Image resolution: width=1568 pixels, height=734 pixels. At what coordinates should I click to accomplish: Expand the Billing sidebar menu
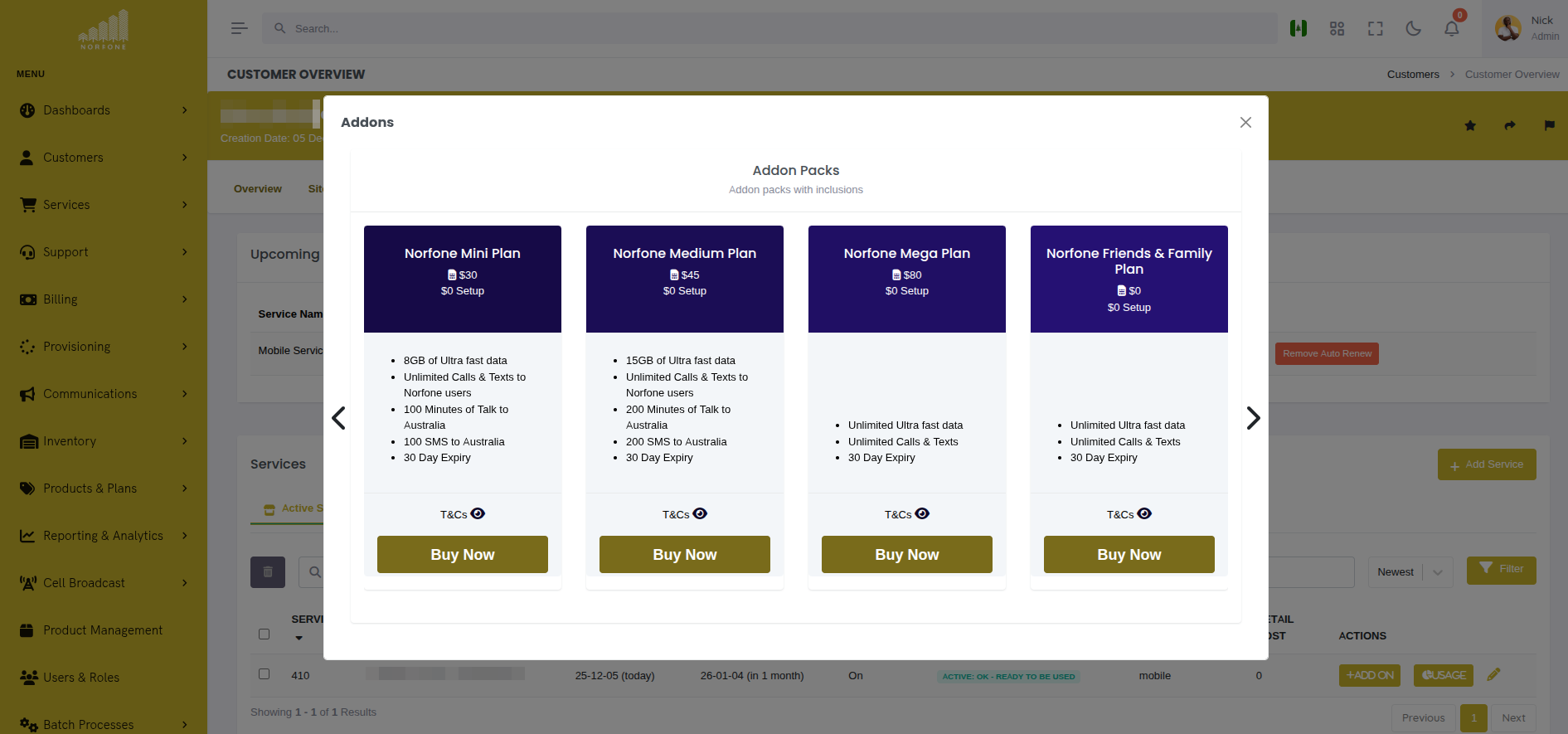pos(104,299)
